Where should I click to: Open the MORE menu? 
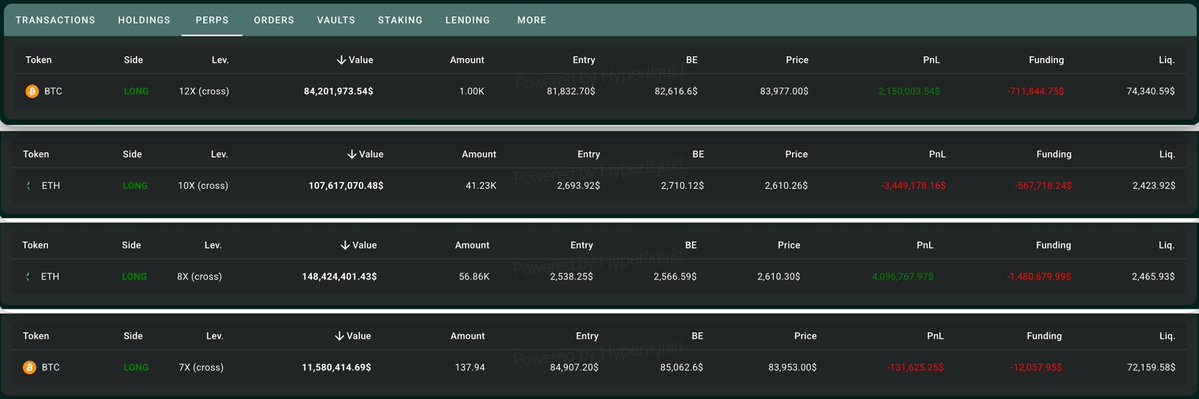531,21
